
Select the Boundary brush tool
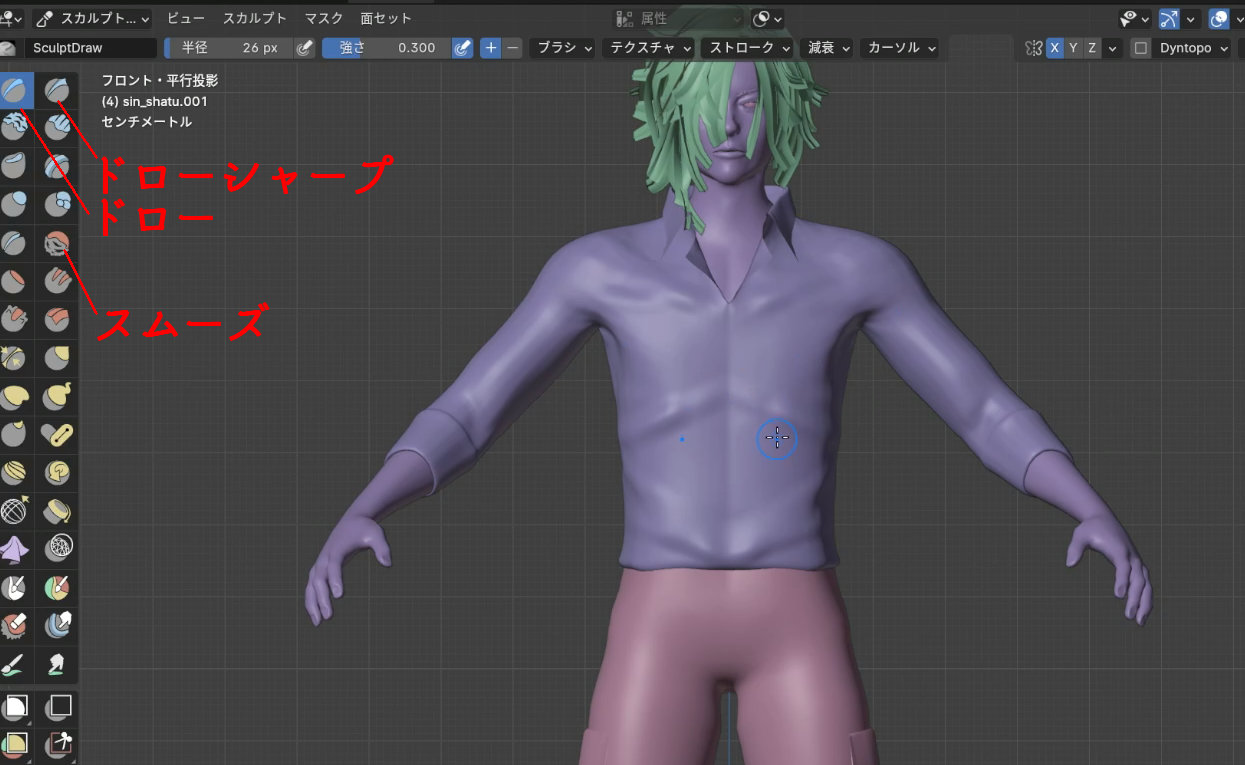(56, 511)
